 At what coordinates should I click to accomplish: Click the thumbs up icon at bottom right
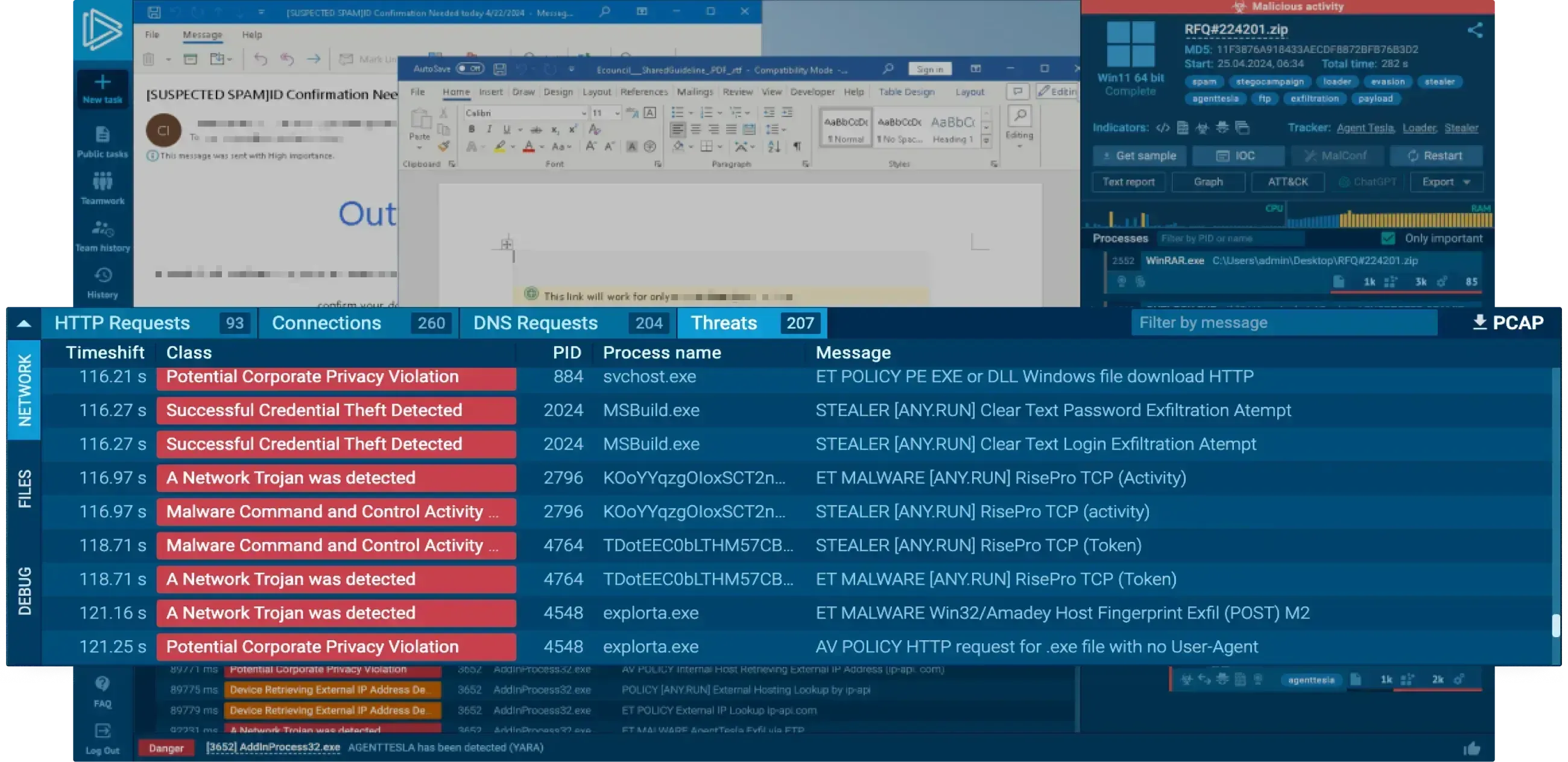click(1472, 749)
